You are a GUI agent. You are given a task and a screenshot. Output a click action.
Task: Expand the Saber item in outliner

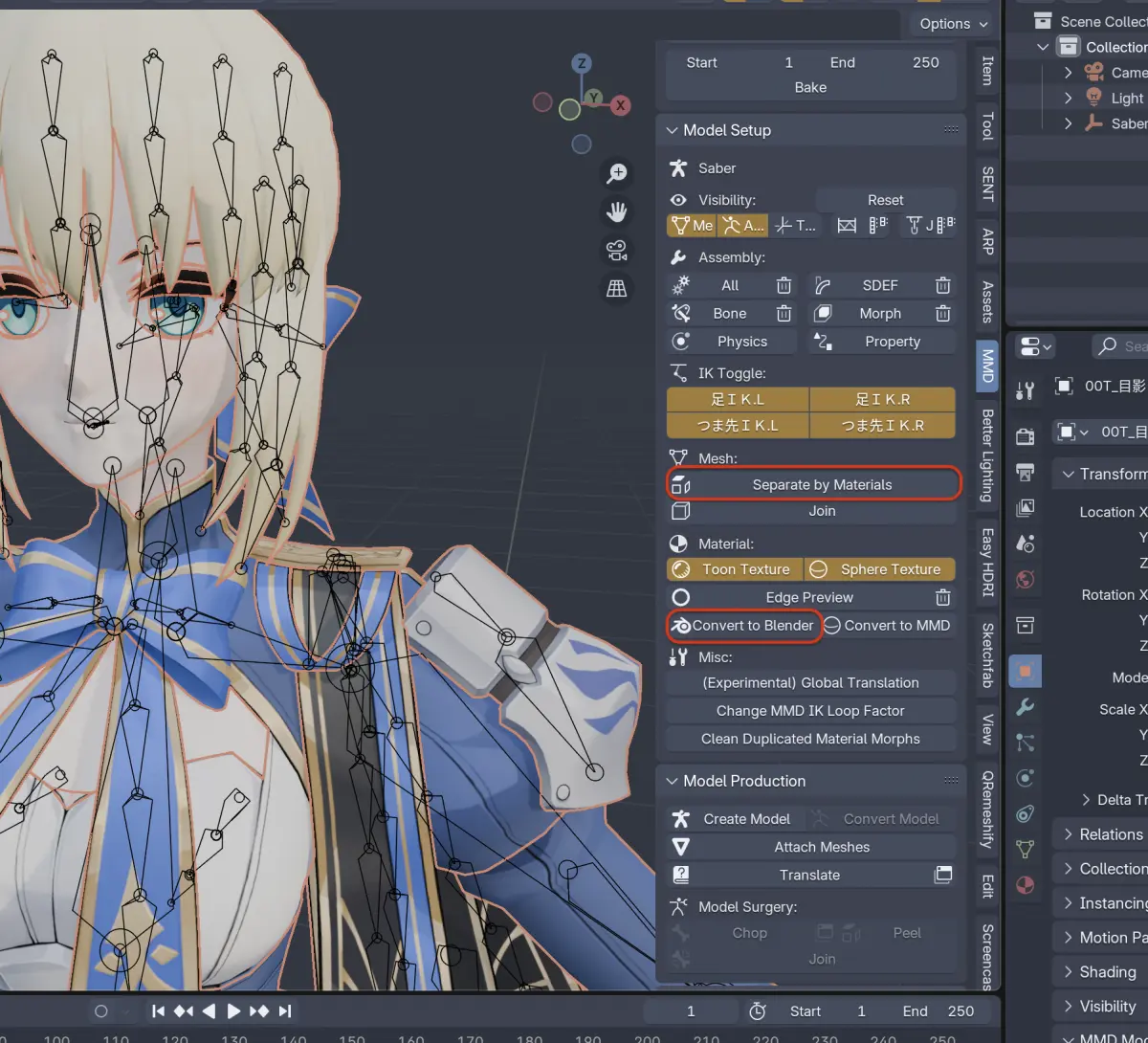(1069, 123)
